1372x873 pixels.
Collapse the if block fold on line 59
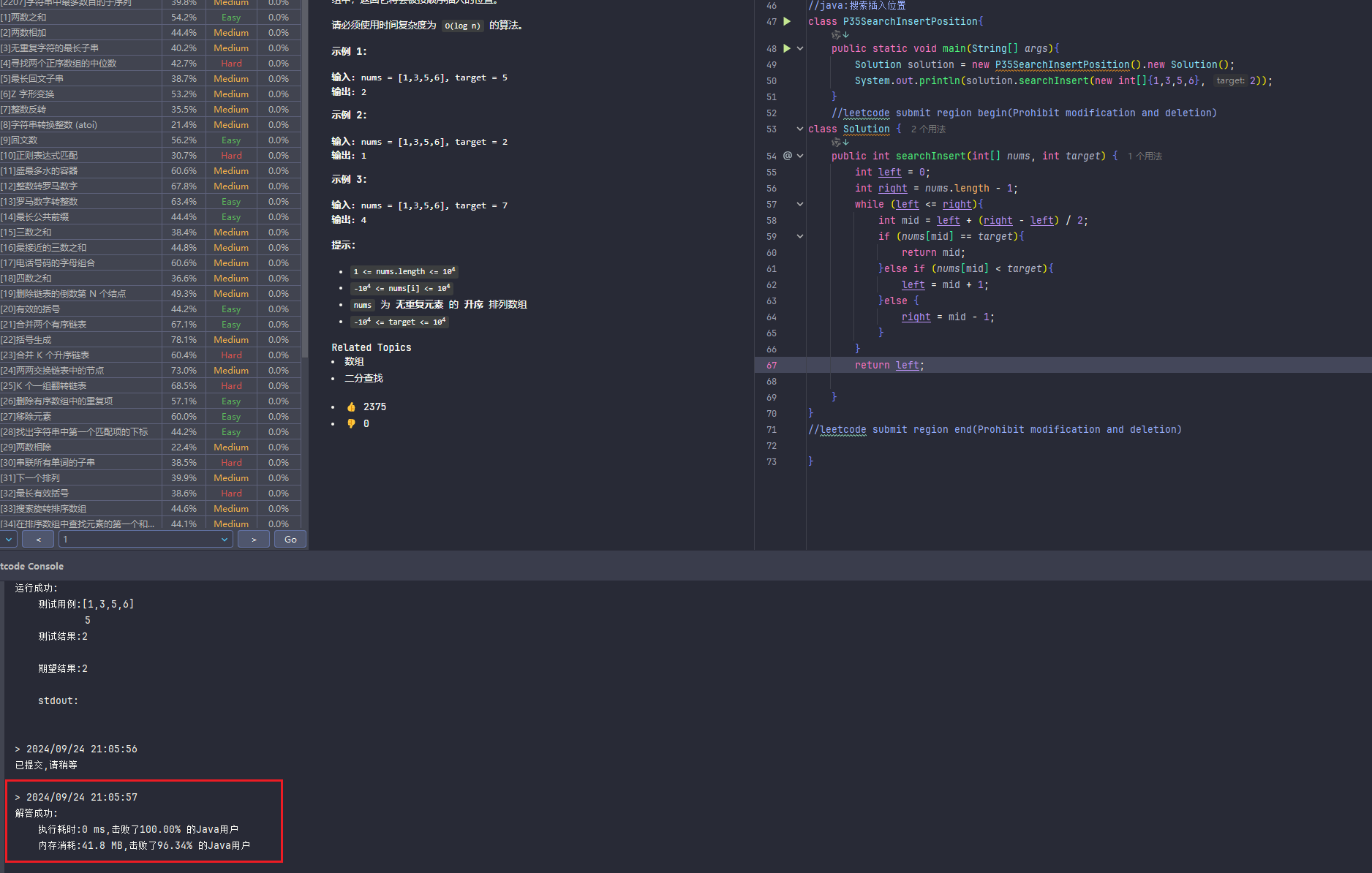(800, 236)
